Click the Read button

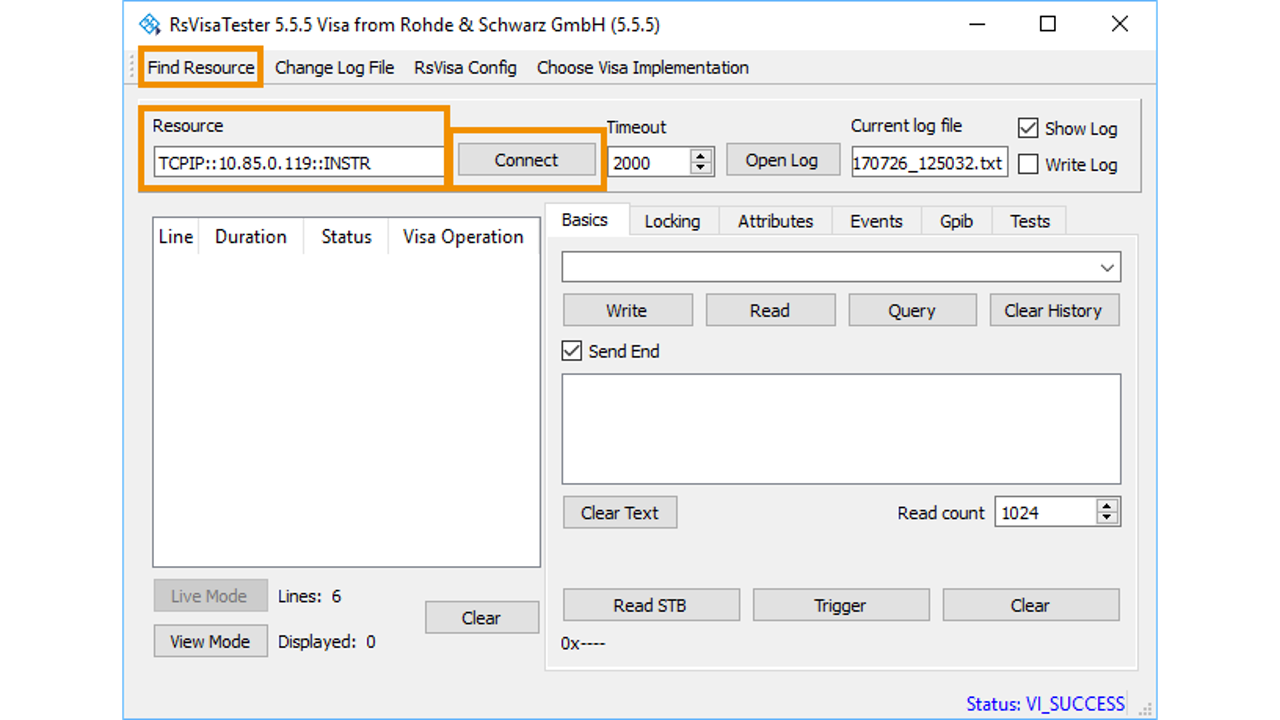[x=770, y=310]
